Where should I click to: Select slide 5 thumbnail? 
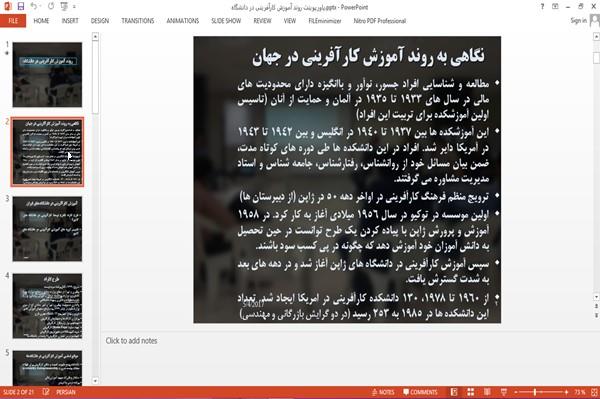pos(47,368)
